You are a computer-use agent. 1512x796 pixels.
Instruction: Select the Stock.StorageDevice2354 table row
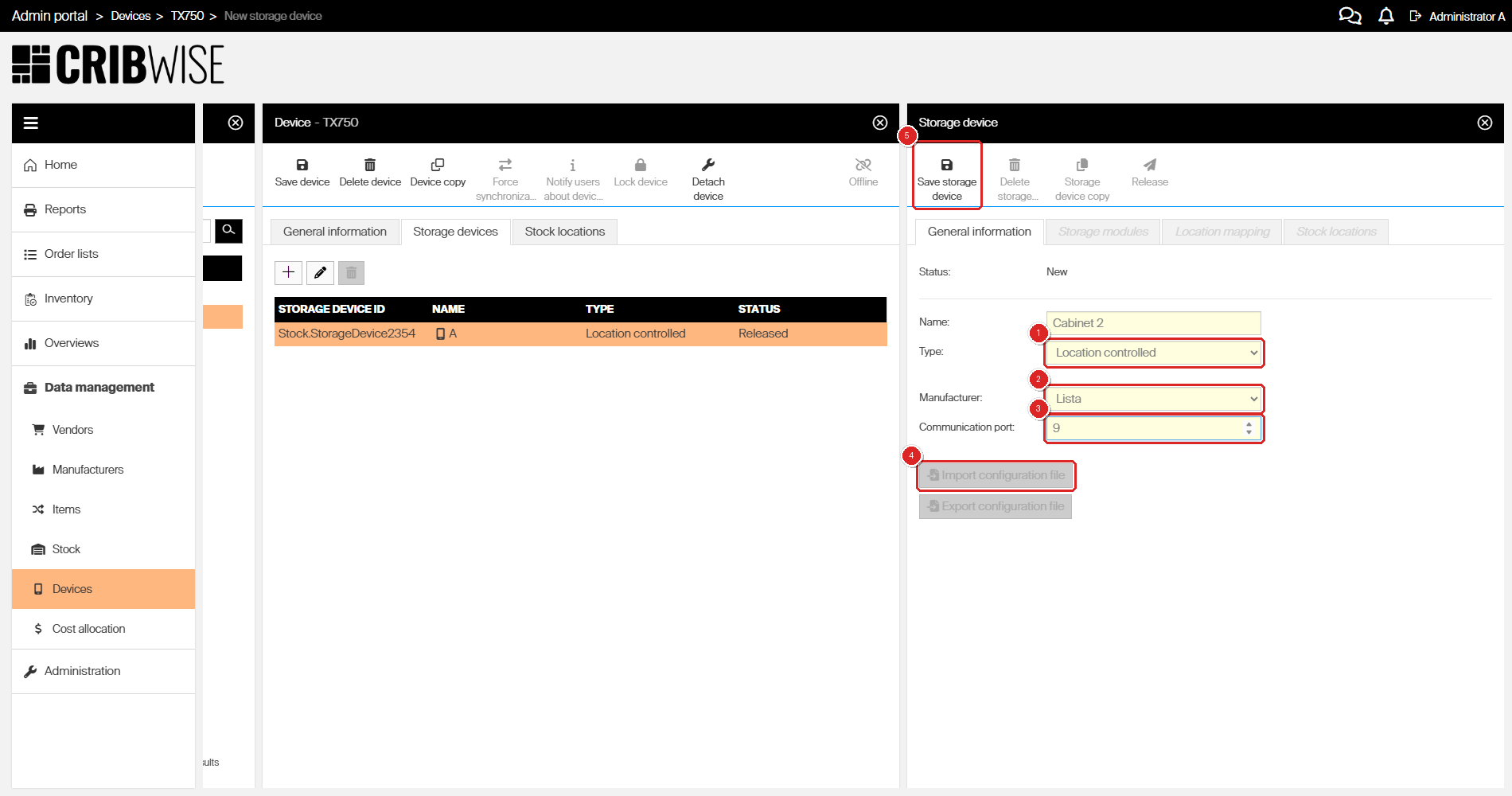[581, 334]
